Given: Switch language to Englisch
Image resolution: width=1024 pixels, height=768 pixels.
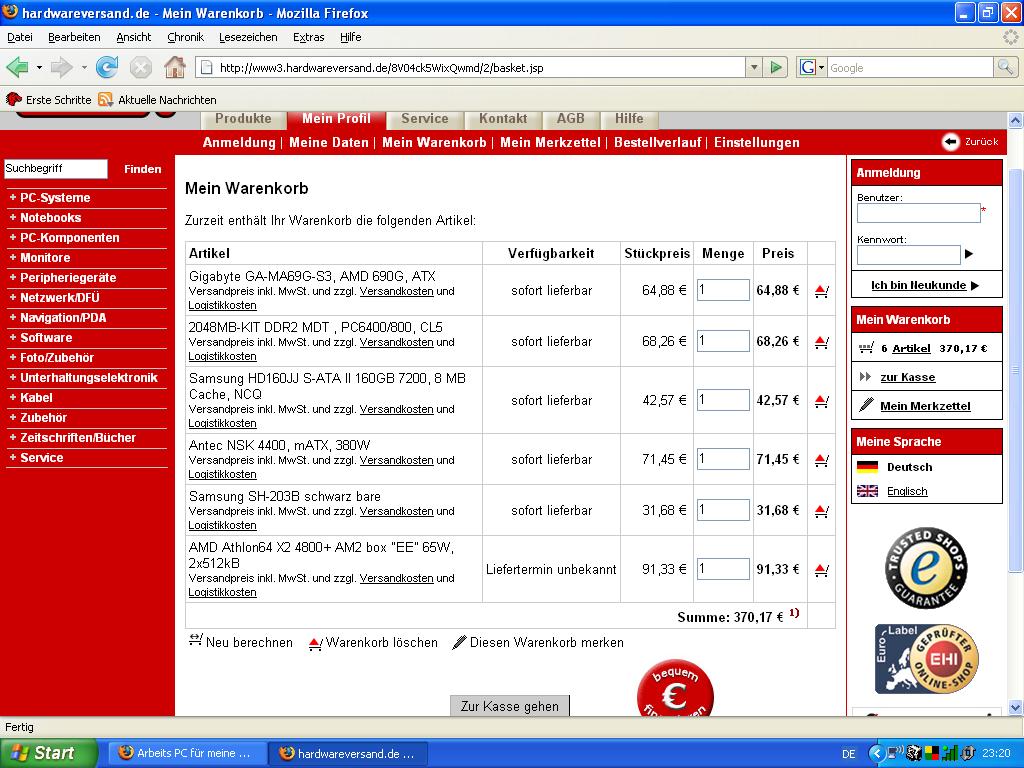Looking at the screenshot, I should tap(907, 491).
